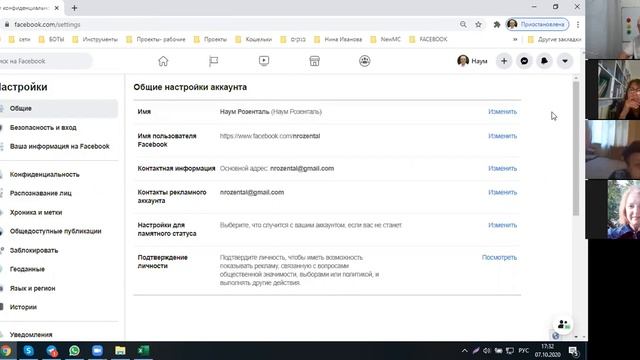Image resolution: width=640 pixels, height=360 pixels.
Task: Click Изменить for Контактная информация
Action: coord(502,168)
